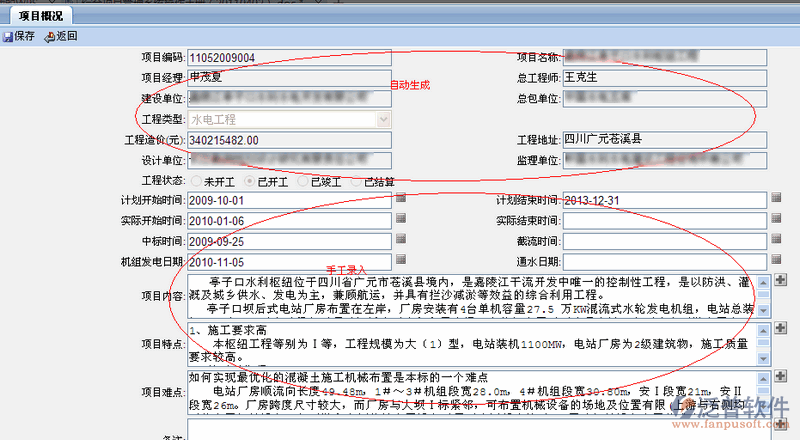
Task: Select the 已竣工 status radio button
Action: 303,181
